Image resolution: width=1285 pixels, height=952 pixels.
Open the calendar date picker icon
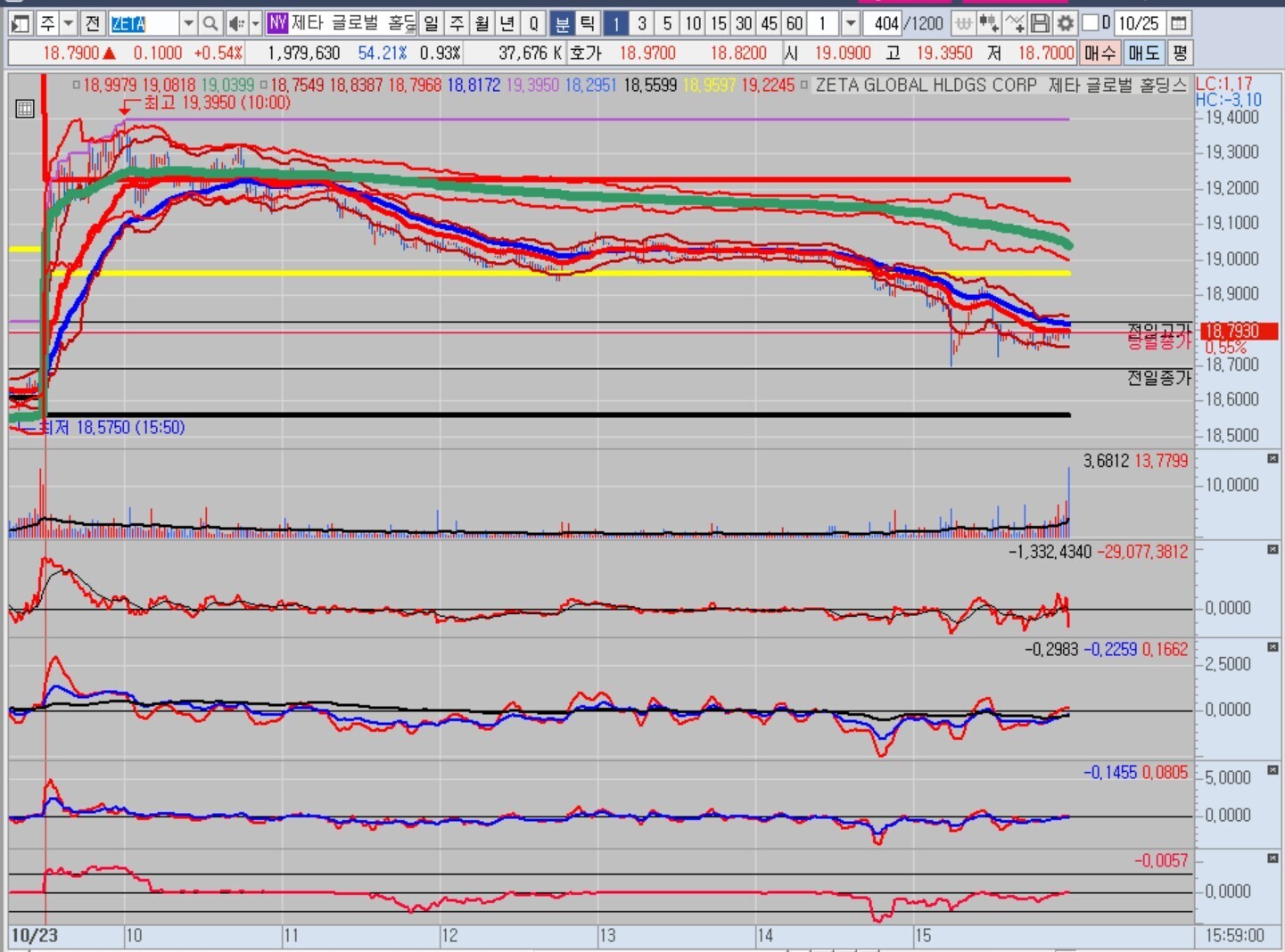pyautogui.click(x=1178, y=23)
